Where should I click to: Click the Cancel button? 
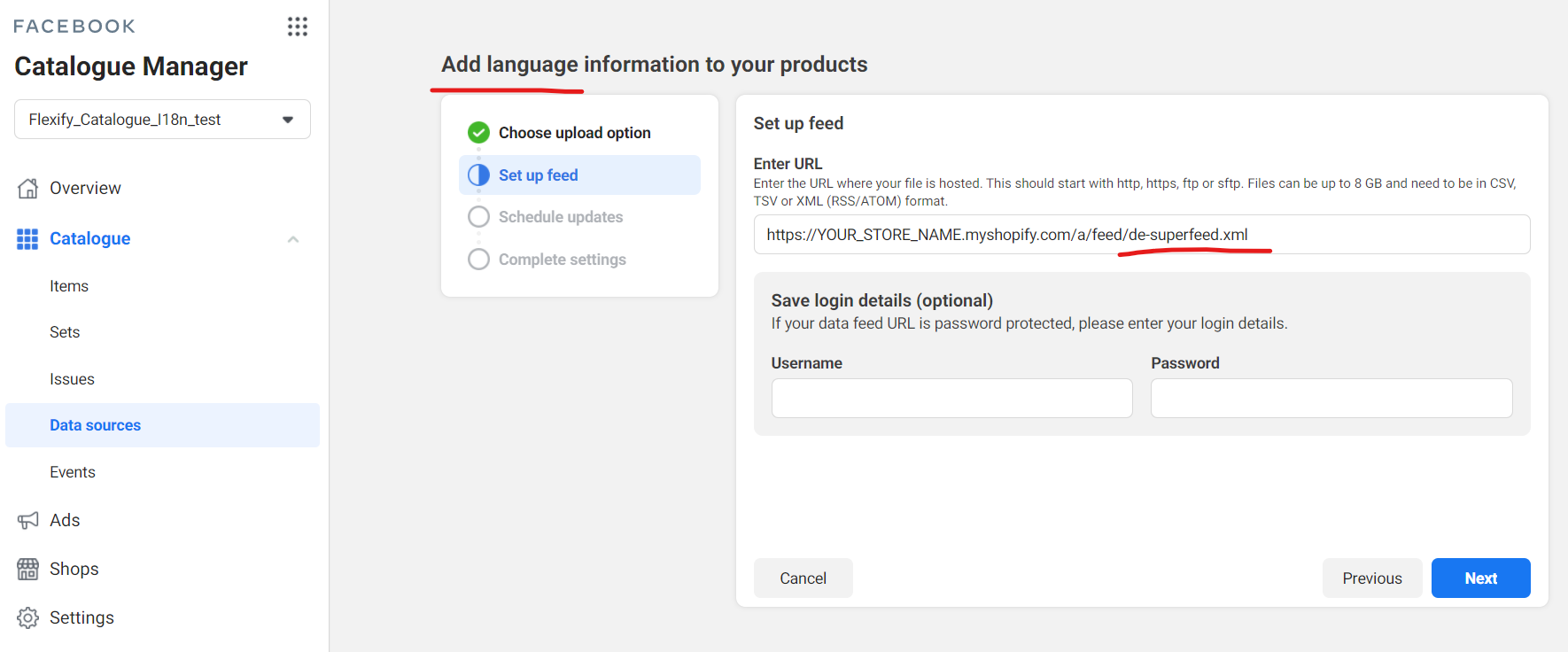click(x=803, y=578)
